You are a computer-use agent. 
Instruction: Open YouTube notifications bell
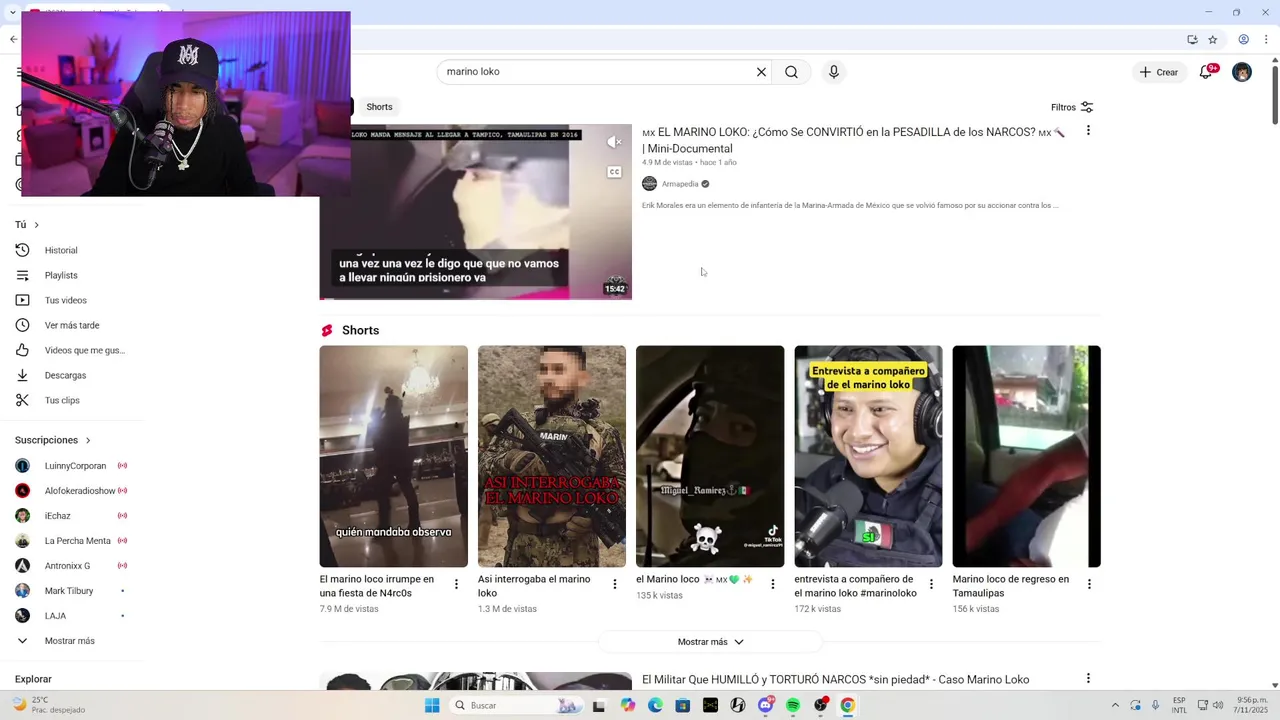(1207, 72)
